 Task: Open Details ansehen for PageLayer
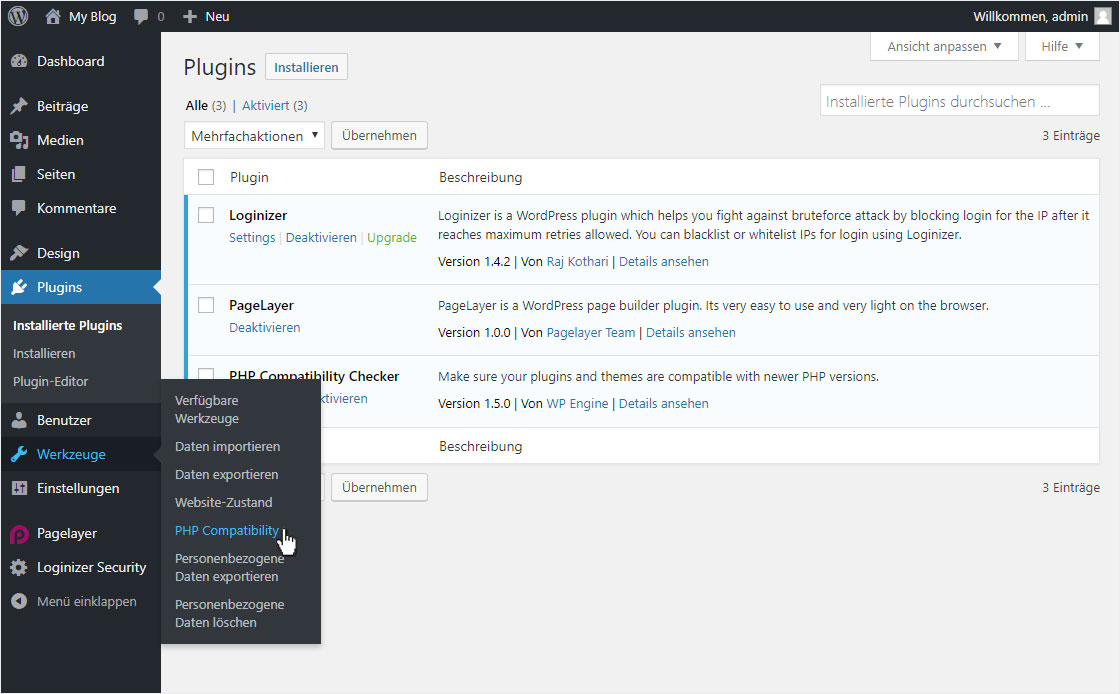tap(691, 333)
